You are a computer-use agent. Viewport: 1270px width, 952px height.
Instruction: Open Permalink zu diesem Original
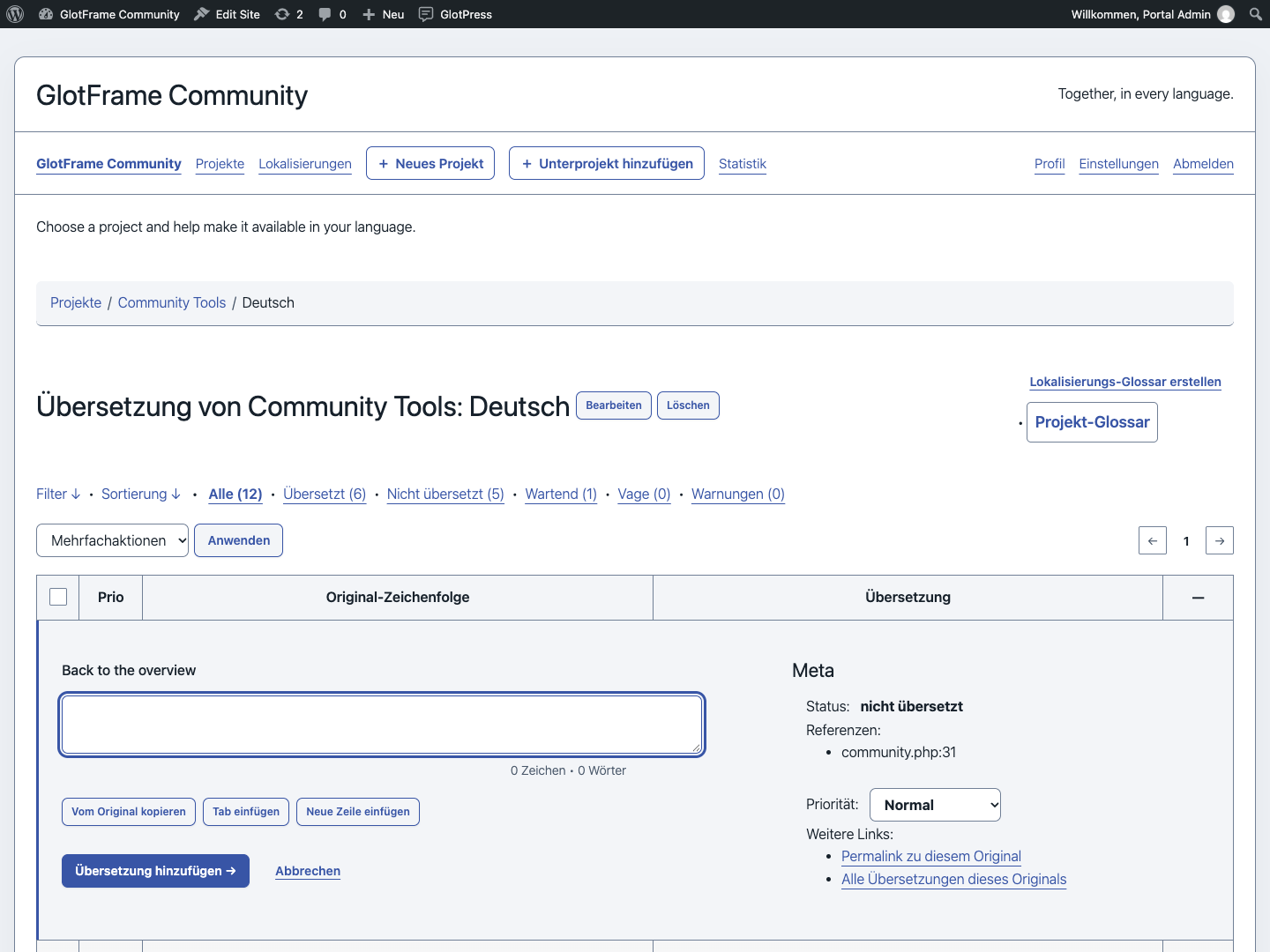point(931,856)
